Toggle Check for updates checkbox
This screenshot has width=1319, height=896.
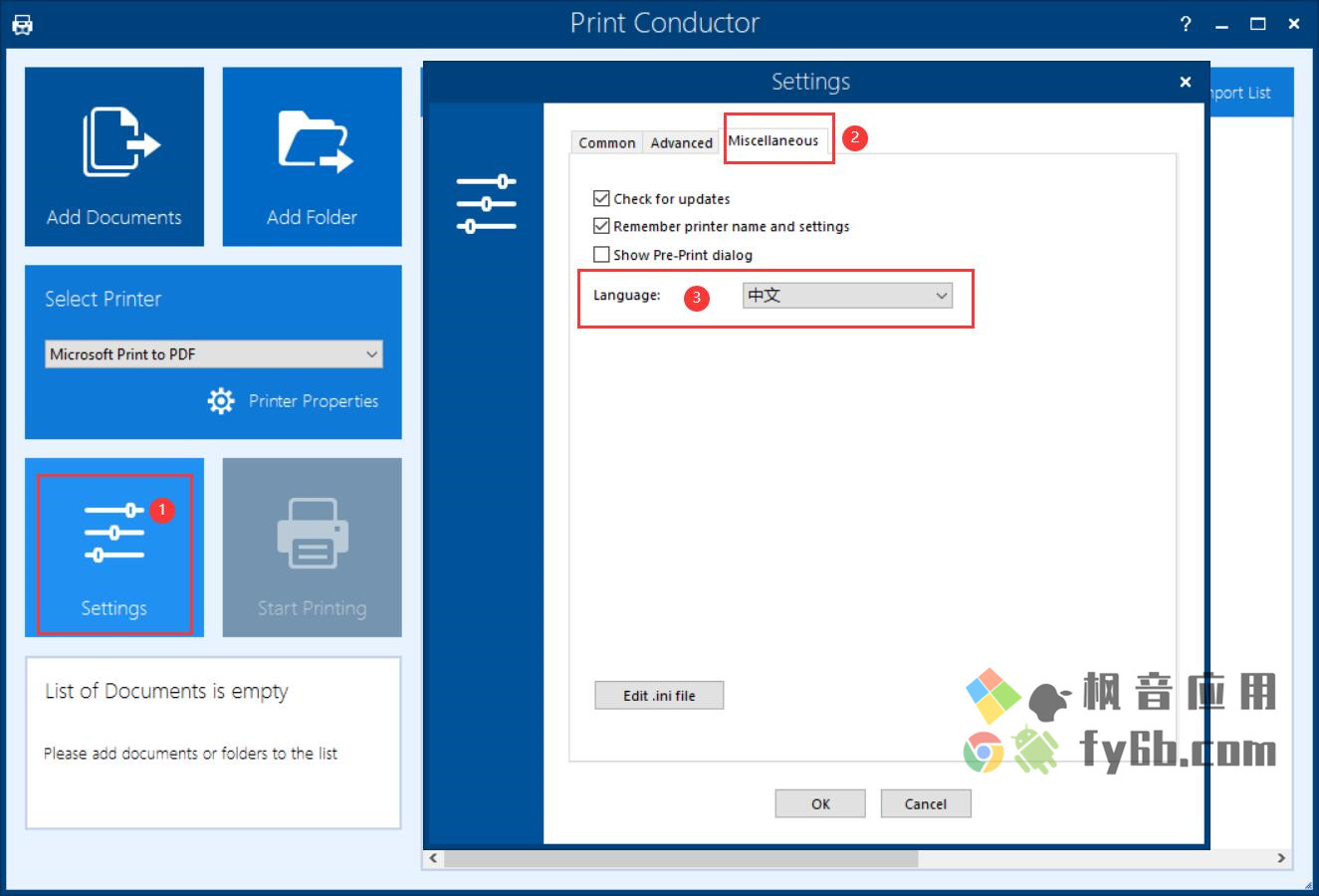pos(601,198)
